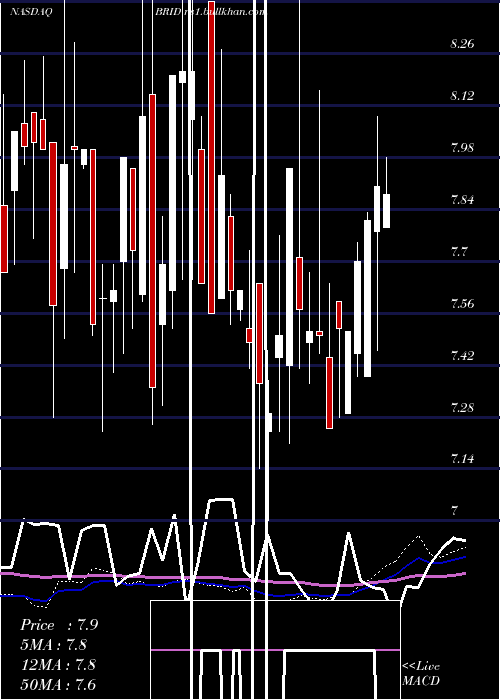Image resolution: width=500 pixels, height=700 pixels.
Task: Click the 7 price axis label
Action: (x=454, y=510)
